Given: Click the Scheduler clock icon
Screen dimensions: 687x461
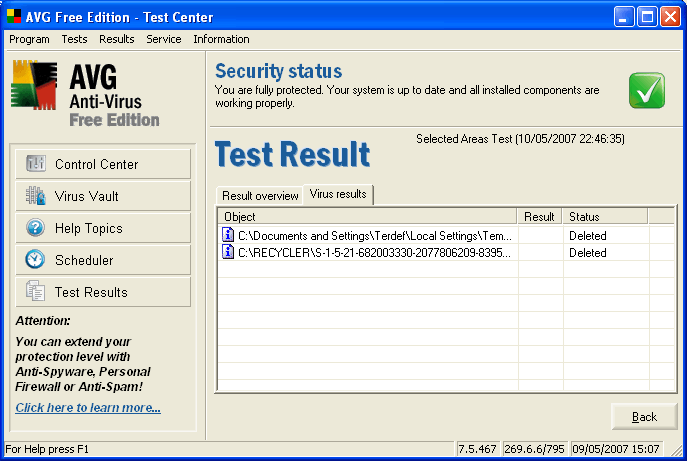Looking at the screenshot, I should click(x=35, y=259).
